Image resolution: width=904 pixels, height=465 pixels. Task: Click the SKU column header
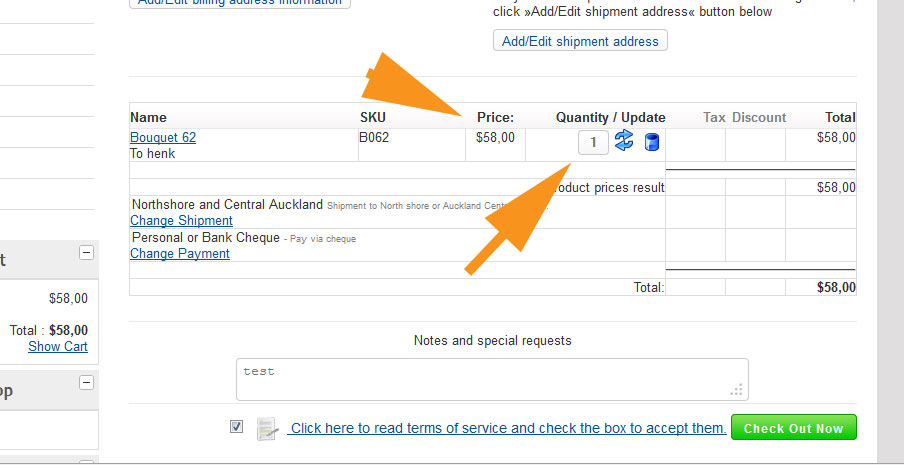373,118
